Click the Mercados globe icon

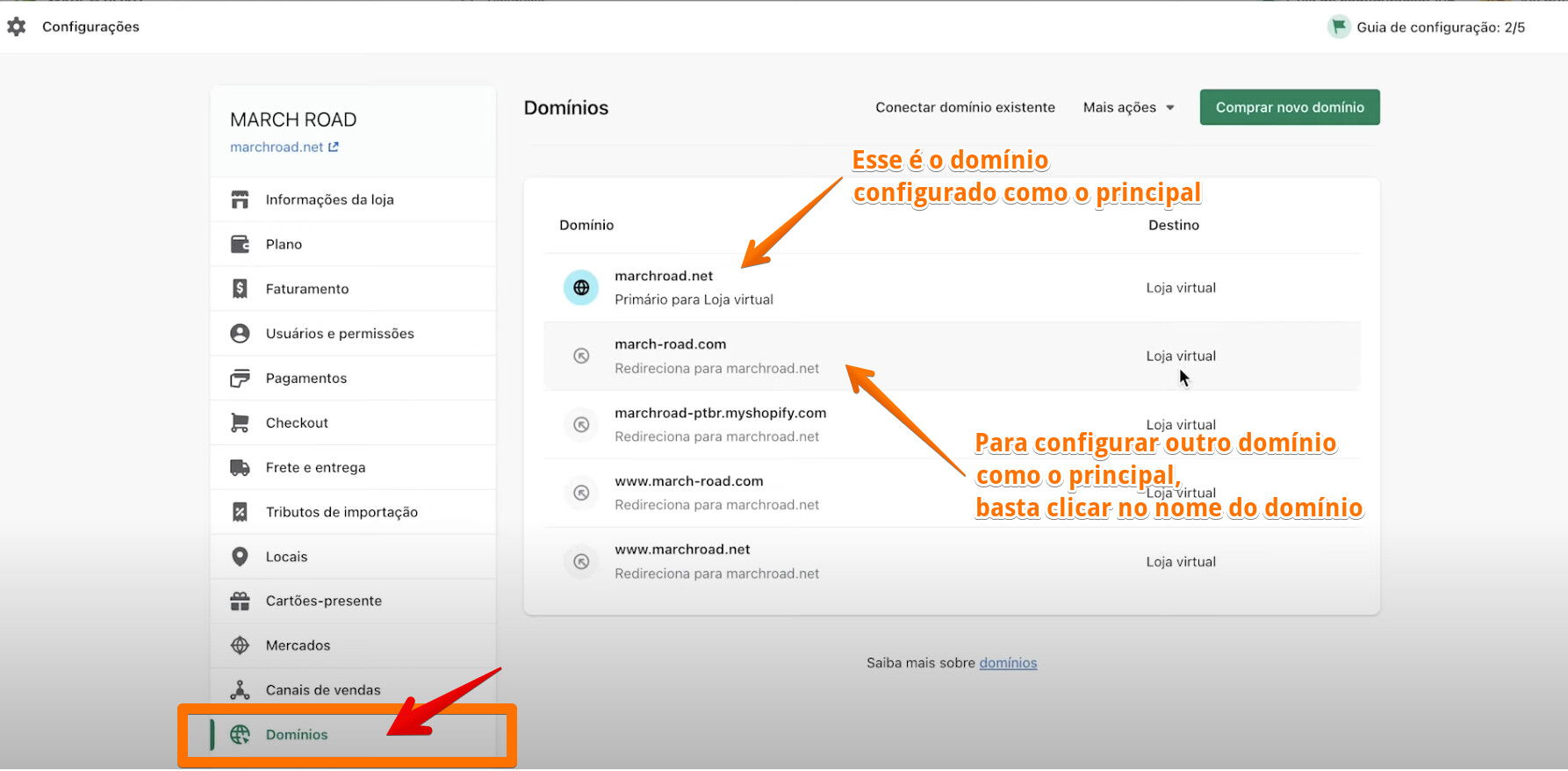pyautogui.click(x=240, y=645)
